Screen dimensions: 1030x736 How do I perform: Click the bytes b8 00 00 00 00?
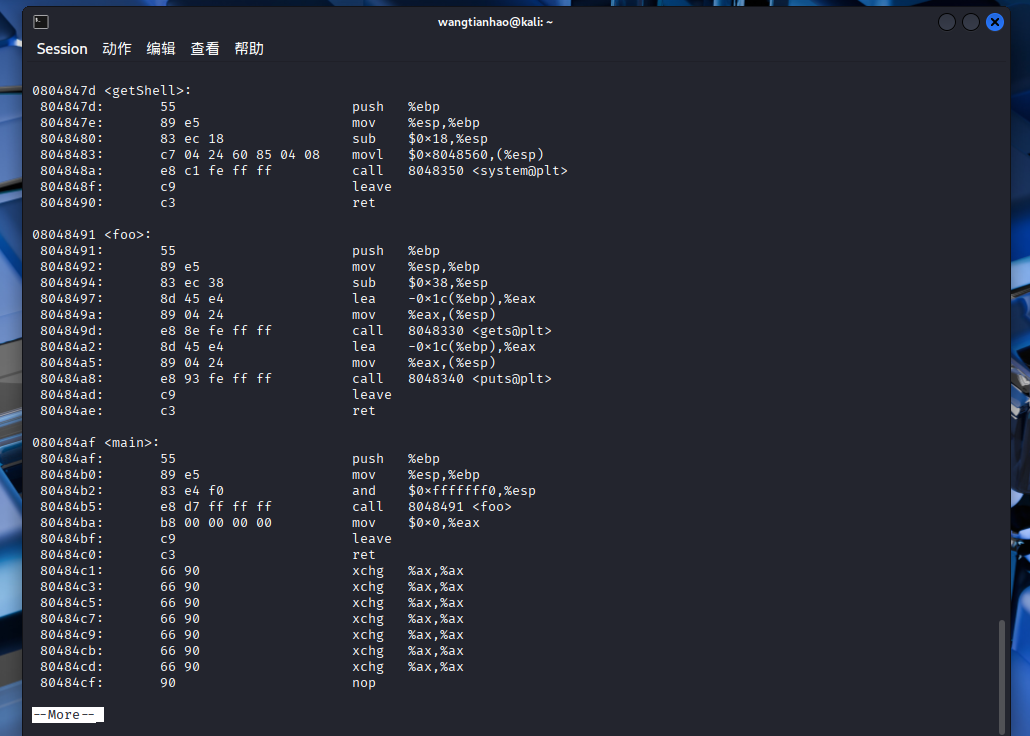215,522
